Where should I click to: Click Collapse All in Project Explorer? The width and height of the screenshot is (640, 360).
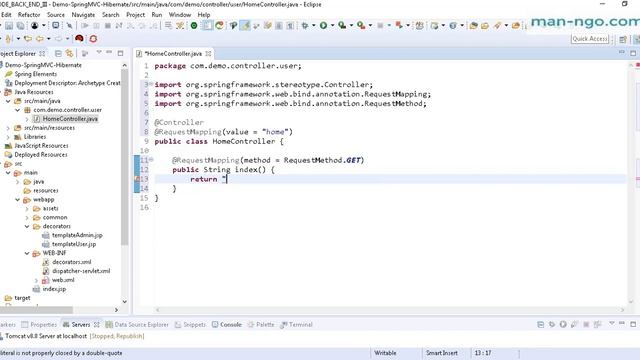58,53
